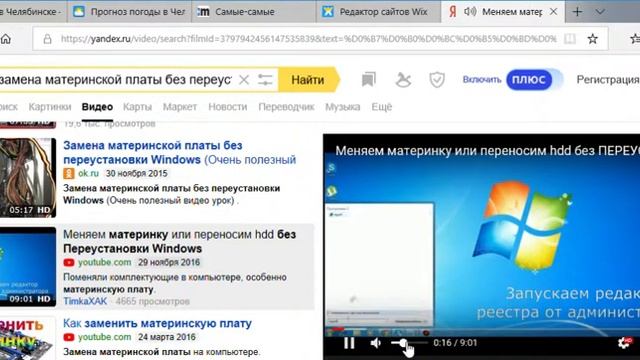
Task: Click the video title in the player
Action: [x=487, y=151]
